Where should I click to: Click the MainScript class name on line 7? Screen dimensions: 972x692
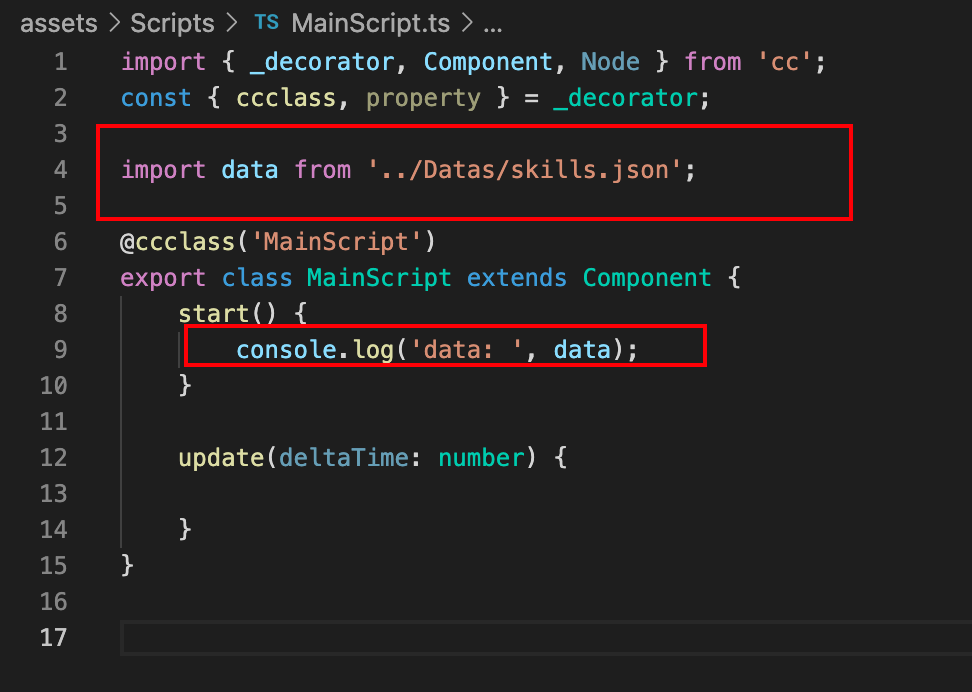tap(378, 278)
